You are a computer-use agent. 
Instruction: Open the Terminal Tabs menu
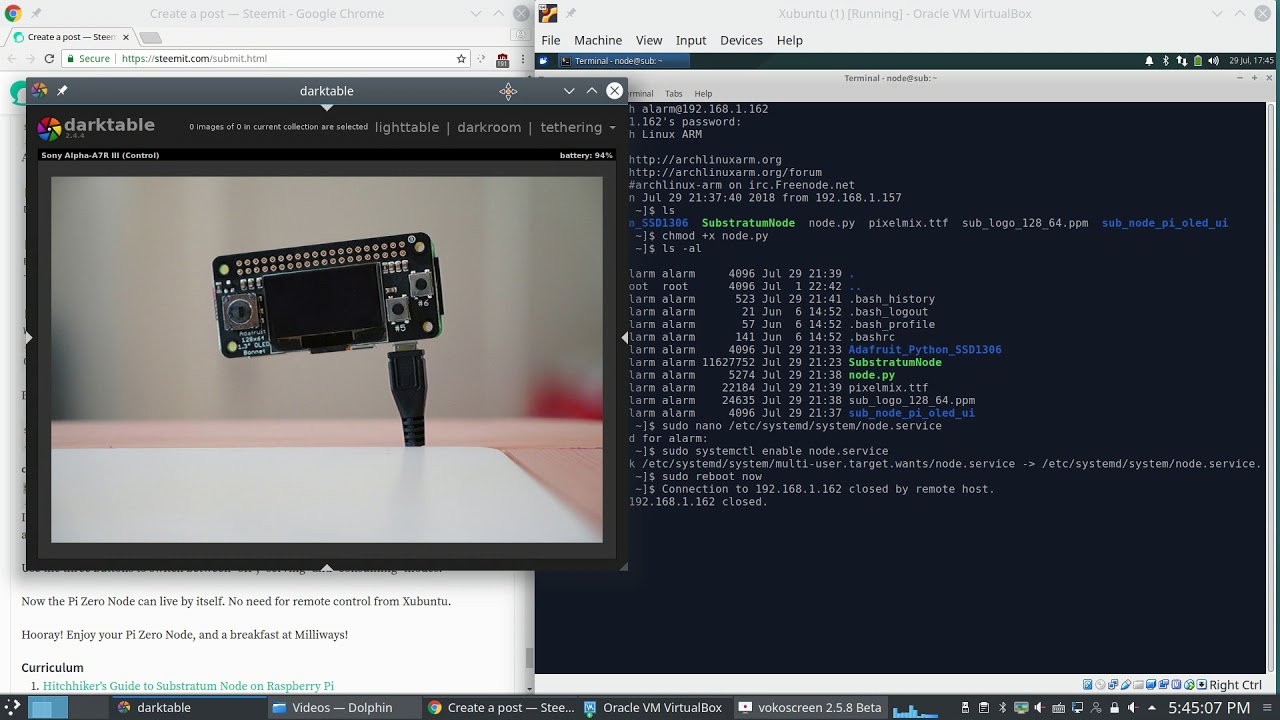point(674,94)
